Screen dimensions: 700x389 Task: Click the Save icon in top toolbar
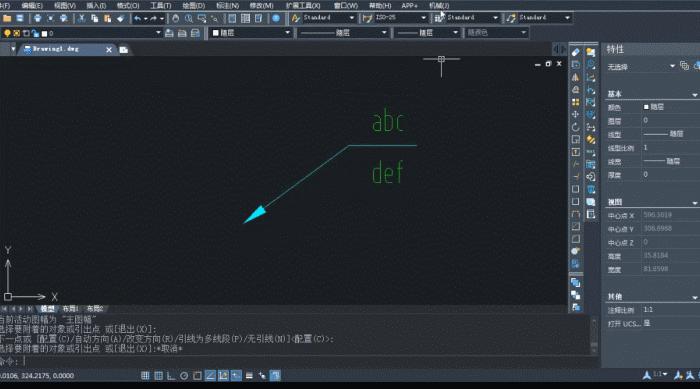20,18
